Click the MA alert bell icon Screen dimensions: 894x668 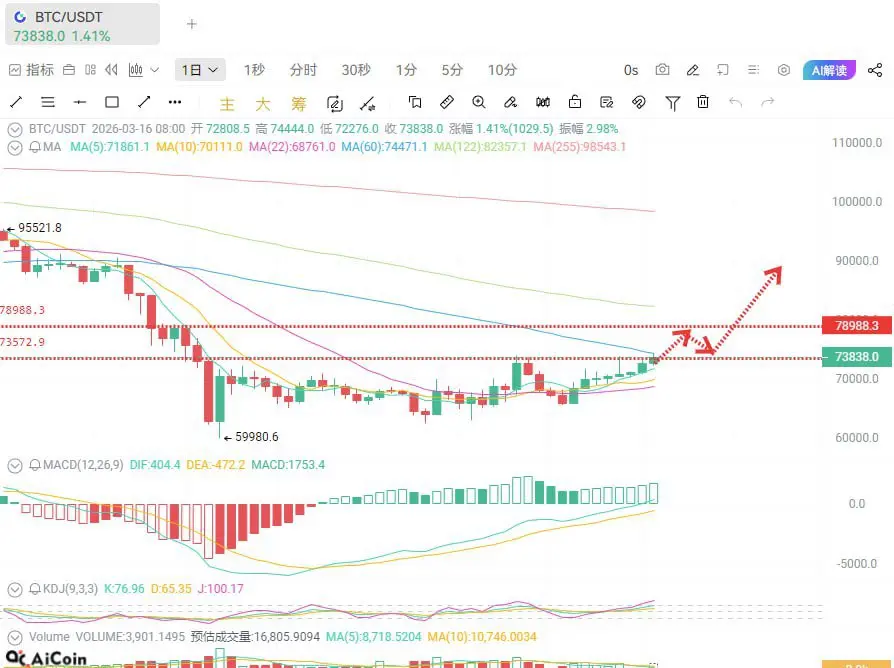click(35, 147)
